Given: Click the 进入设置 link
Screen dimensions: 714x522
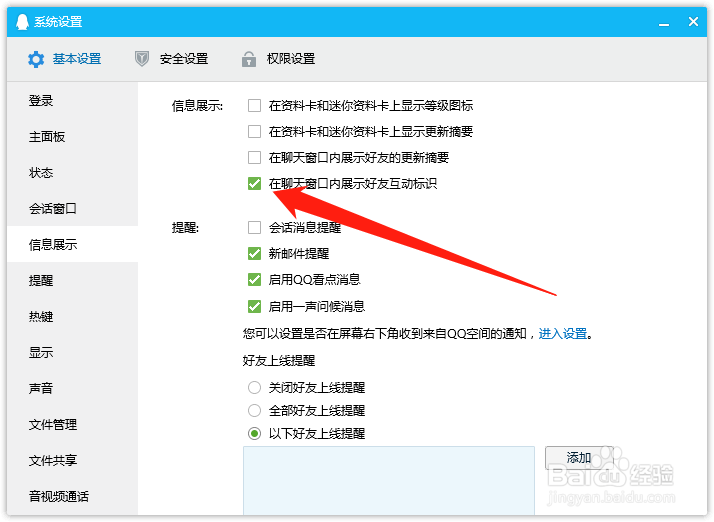Looking at the screenshot, I should [563, 334].
